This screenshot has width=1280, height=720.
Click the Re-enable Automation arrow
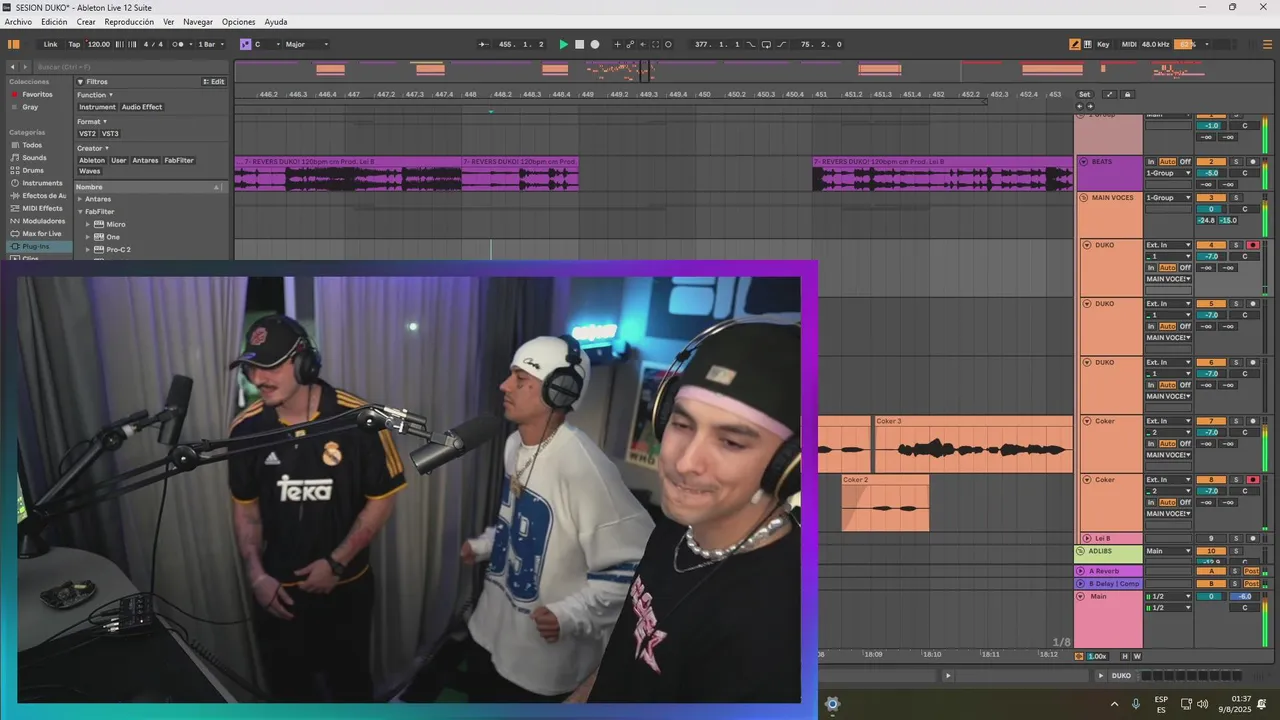click(x=642, y=44)
